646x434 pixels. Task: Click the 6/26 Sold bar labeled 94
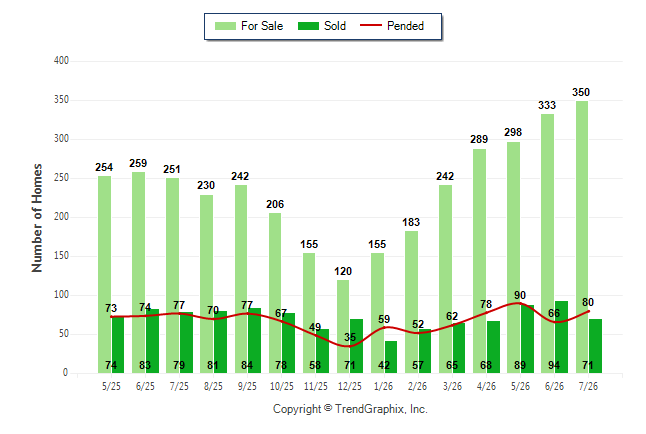point(561,337)
